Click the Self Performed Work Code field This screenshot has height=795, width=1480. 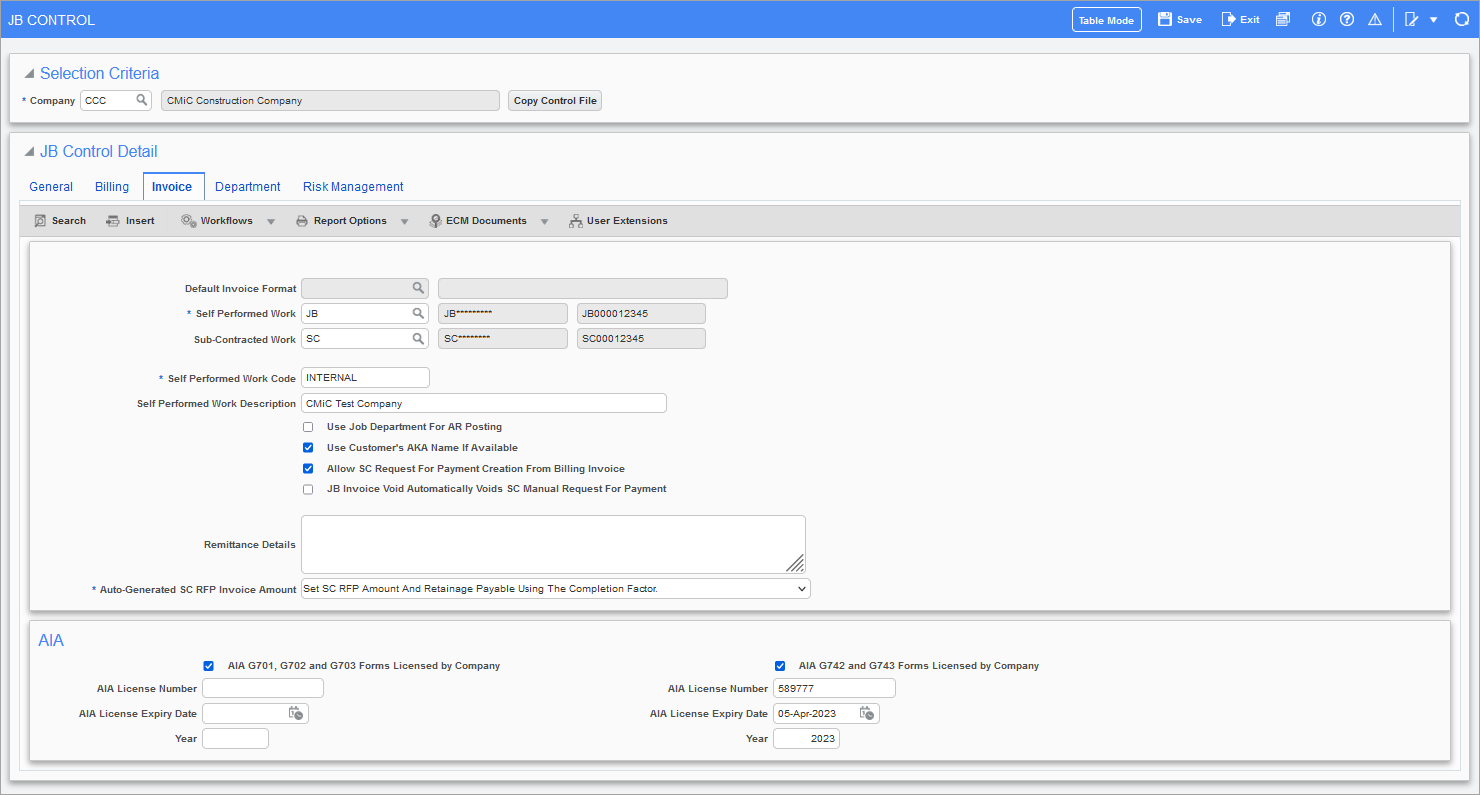365,378
